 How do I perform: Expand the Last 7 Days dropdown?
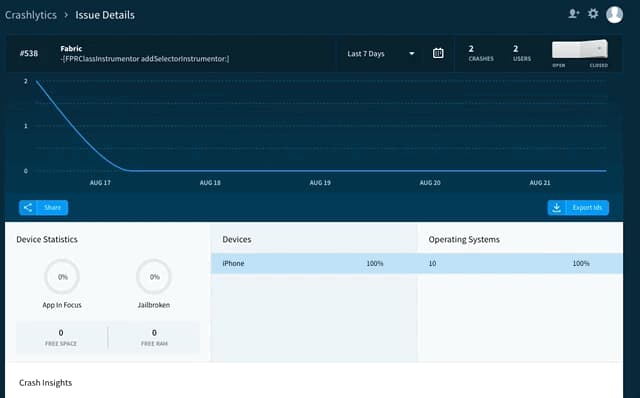point(380,53)
